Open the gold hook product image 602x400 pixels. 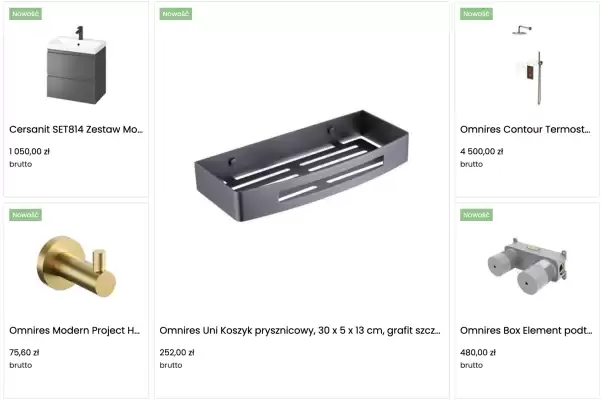pos(76,267)
